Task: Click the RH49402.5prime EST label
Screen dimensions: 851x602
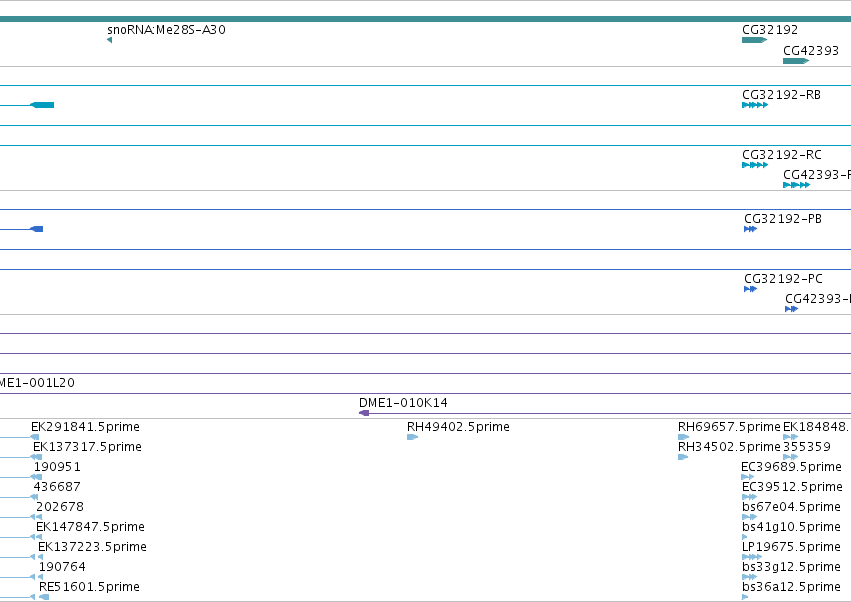Action: click(458, 427)
